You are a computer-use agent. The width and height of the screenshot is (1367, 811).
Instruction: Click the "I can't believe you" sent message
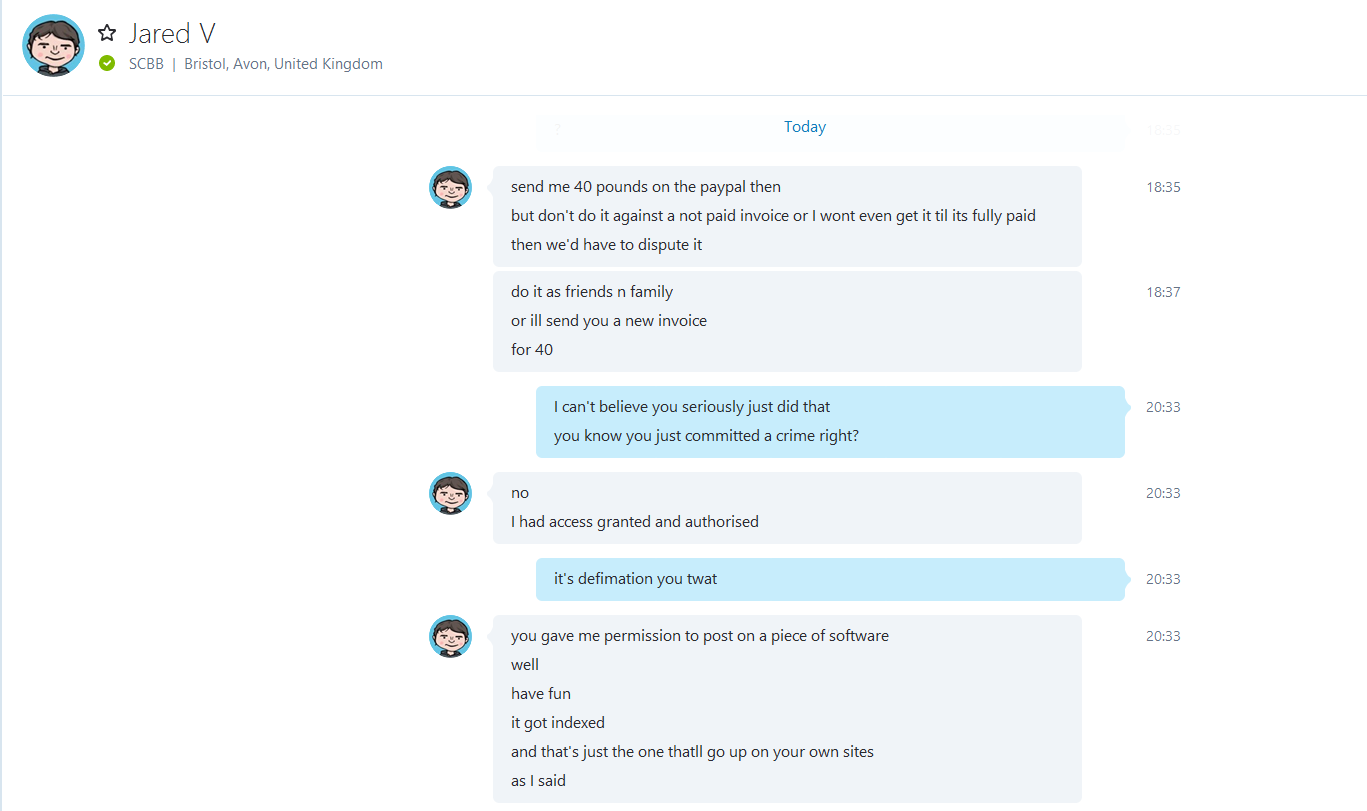coord(830,422)
